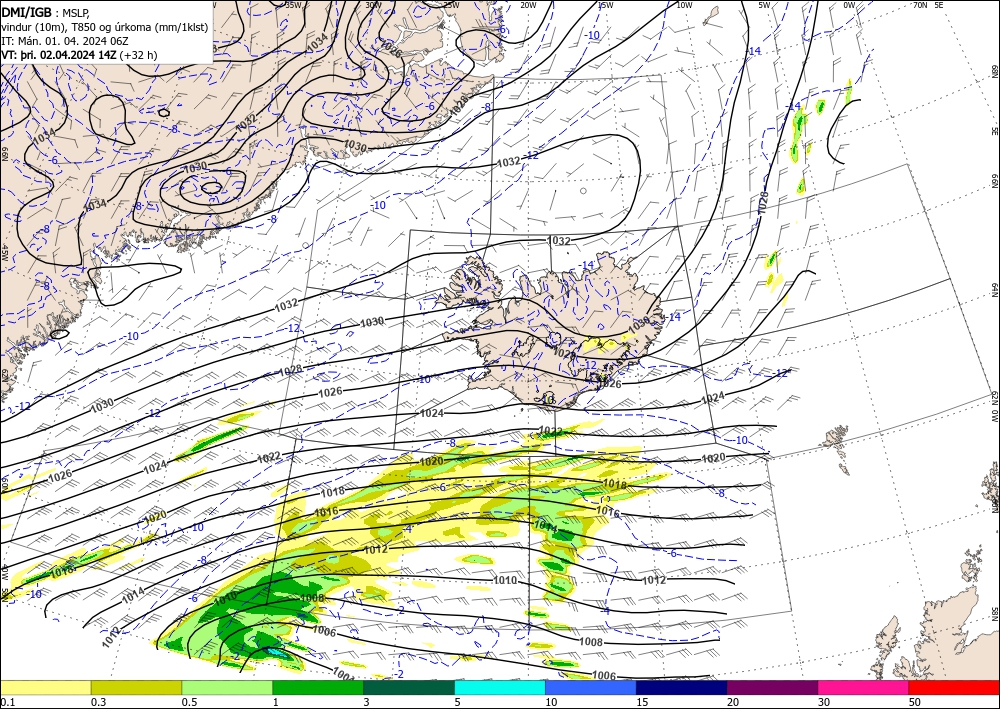The width and height of the screenshot is (1000, 709).
Task: Click the 'VT: þri. 02.04.2024 14Z (+32 h)' line
Action: point(79,55)
